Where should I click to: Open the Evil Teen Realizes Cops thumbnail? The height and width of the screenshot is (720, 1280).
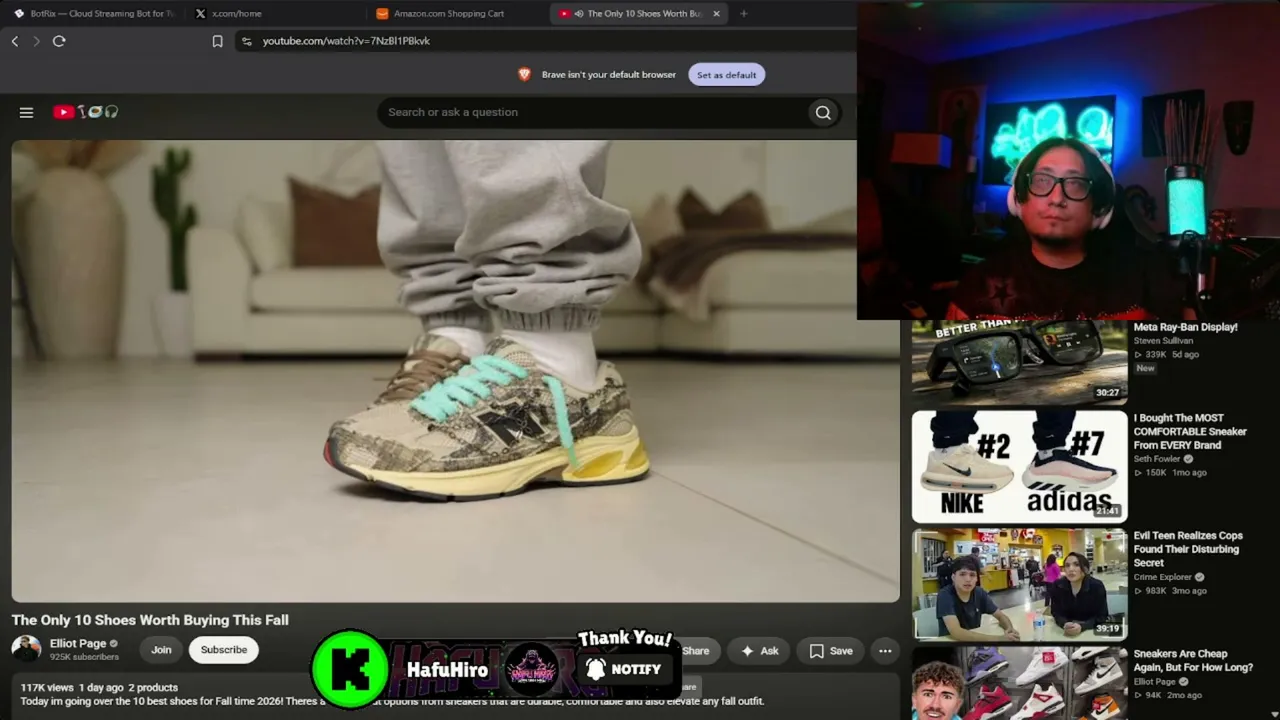[x=1019, y=583]
